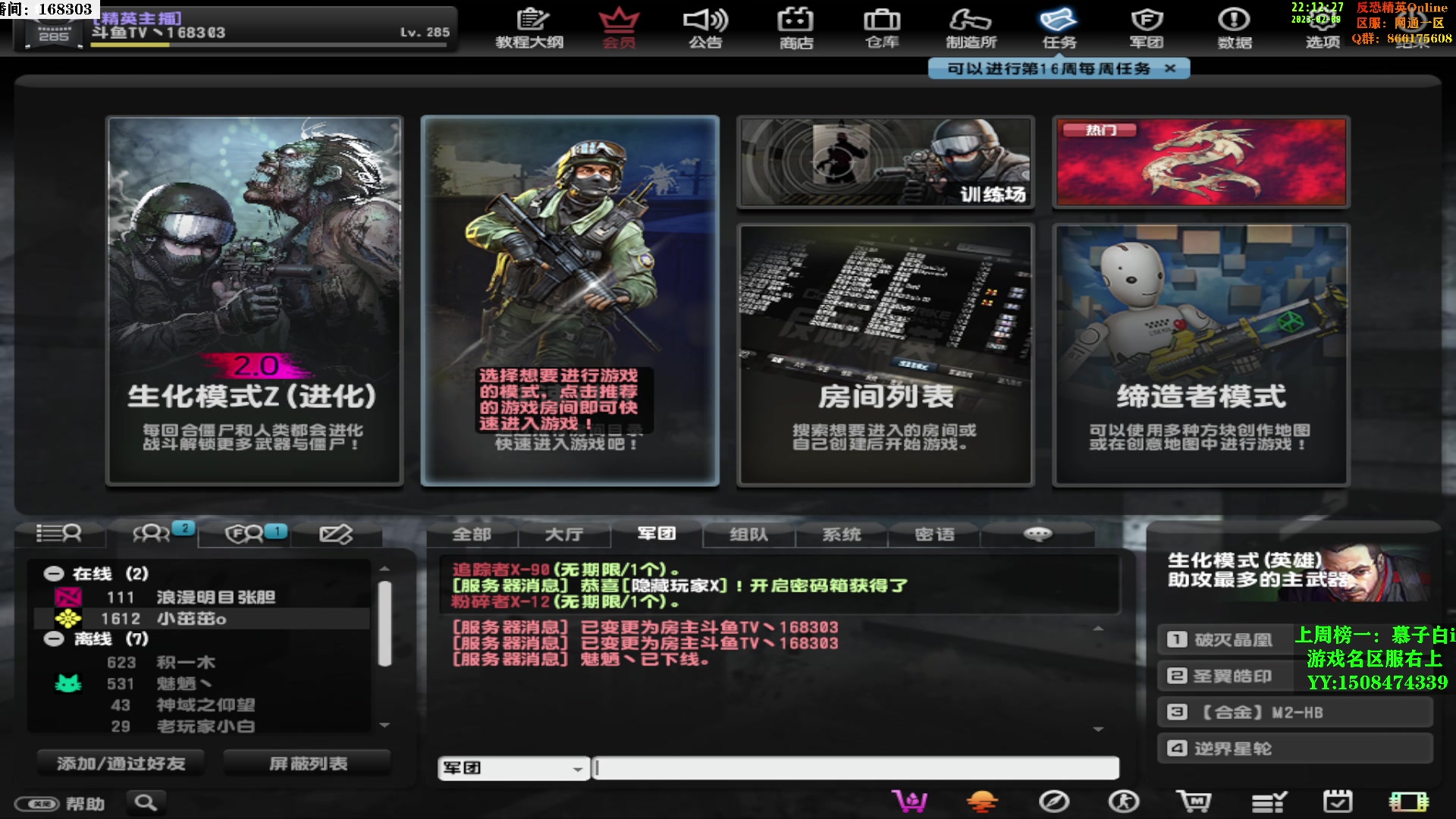The height and width of the screenshot is (819, 1456).
Task: Click friends list scroll down arrow
Action: 384,726
